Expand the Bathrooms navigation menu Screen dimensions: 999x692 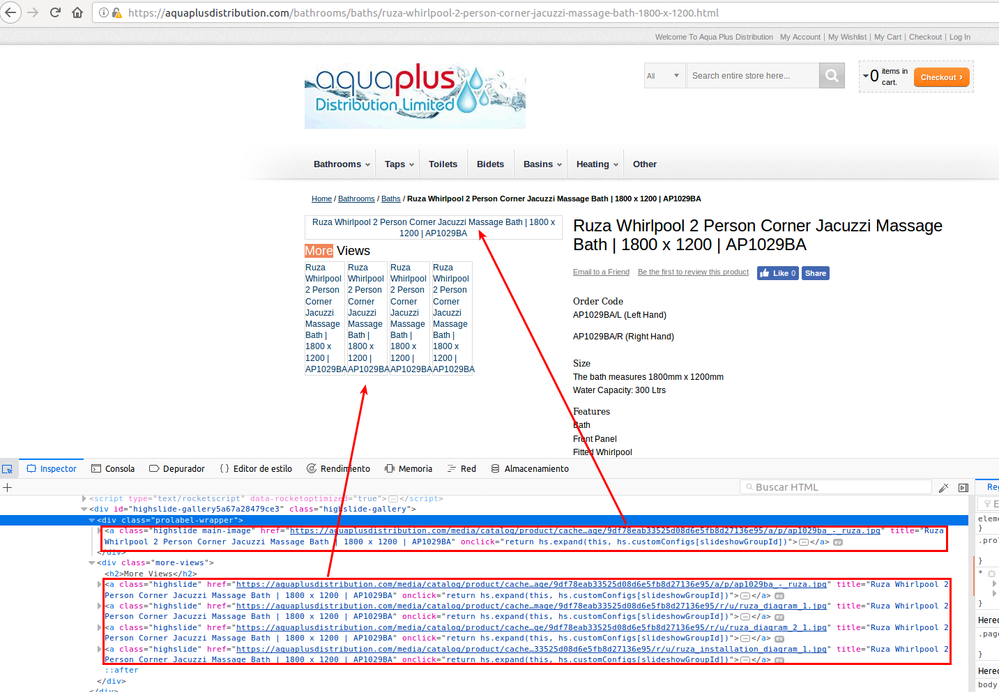(341, 164)
